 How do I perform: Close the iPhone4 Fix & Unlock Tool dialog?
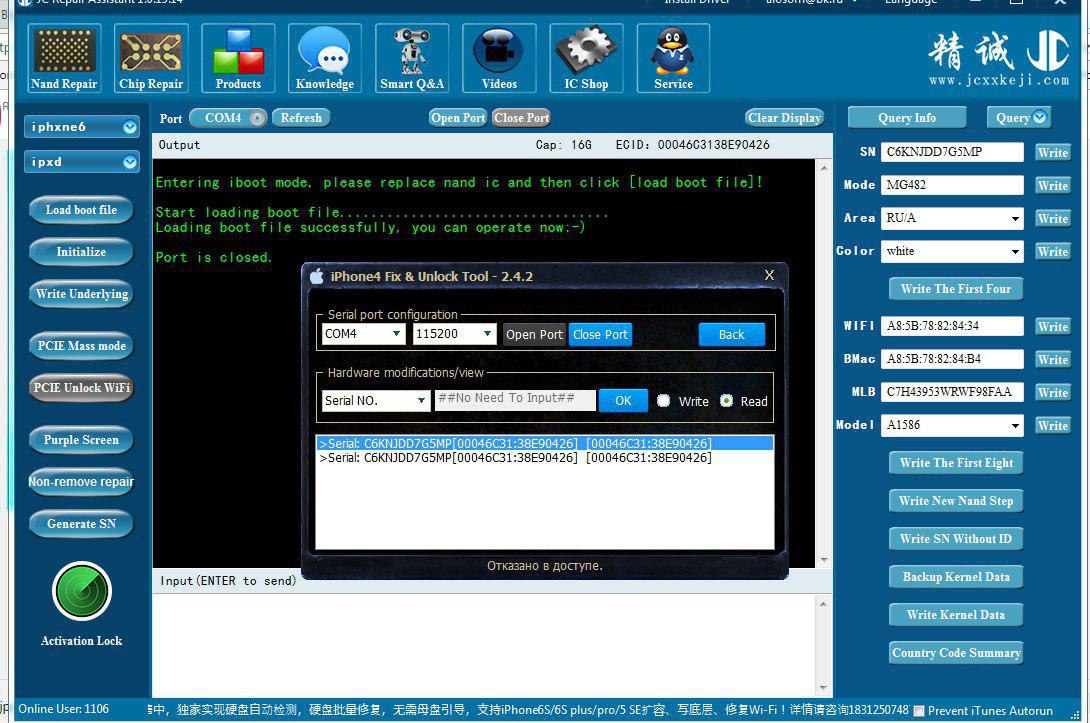point(770,275)
